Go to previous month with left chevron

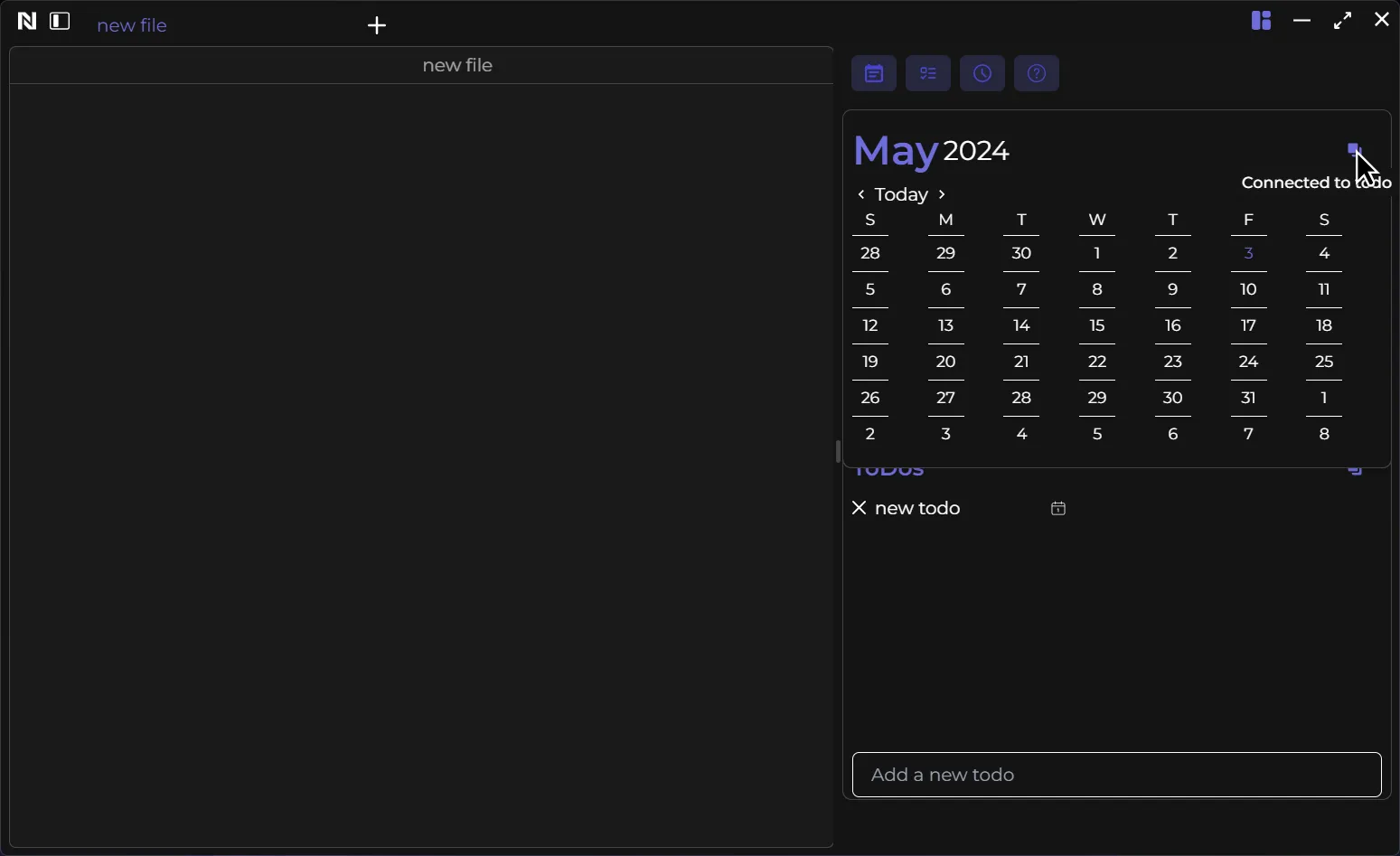[861, 194]
